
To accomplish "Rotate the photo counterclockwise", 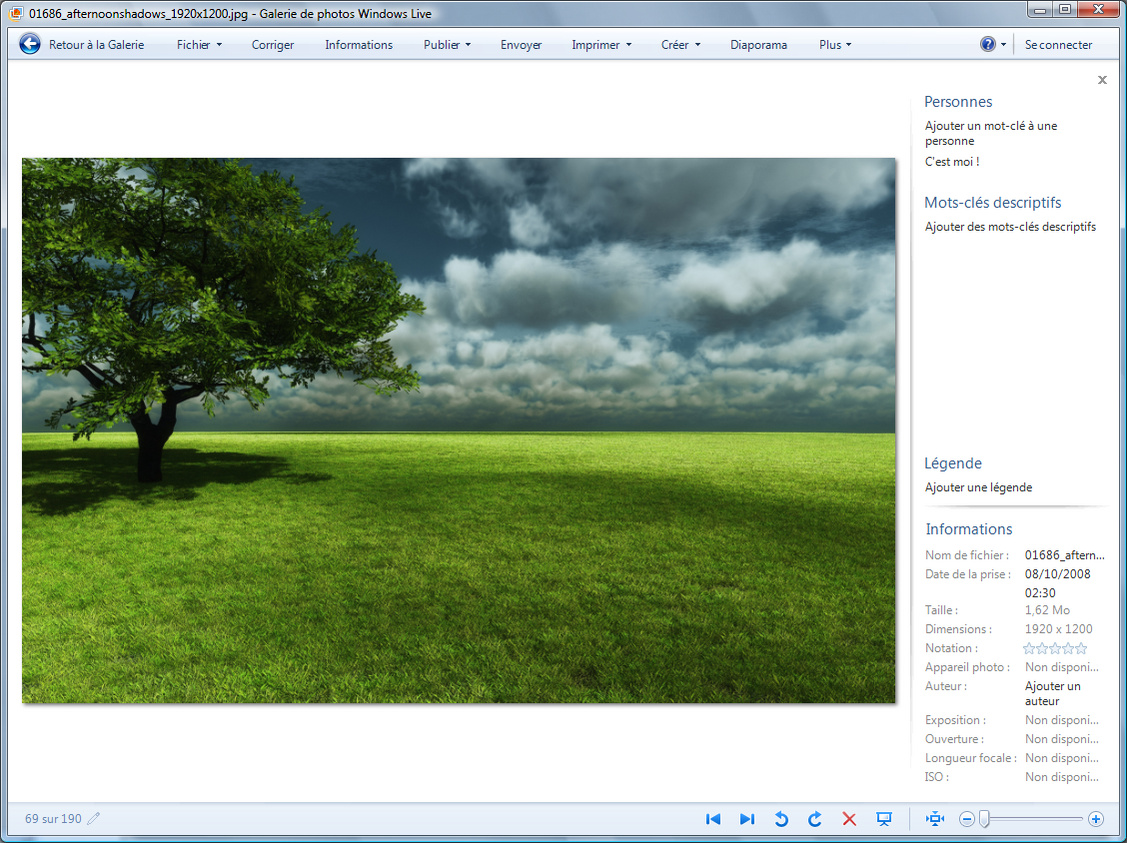I will [x=781, y=819].
